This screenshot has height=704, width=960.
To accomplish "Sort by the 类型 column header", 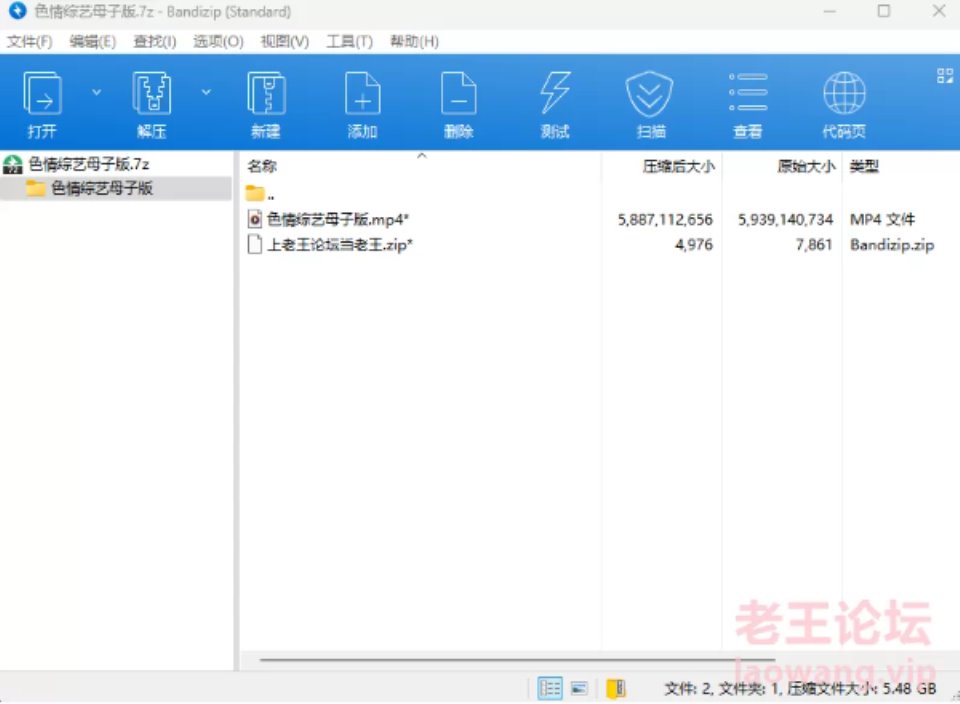I will pyautogui.click(x=864, y=166).
